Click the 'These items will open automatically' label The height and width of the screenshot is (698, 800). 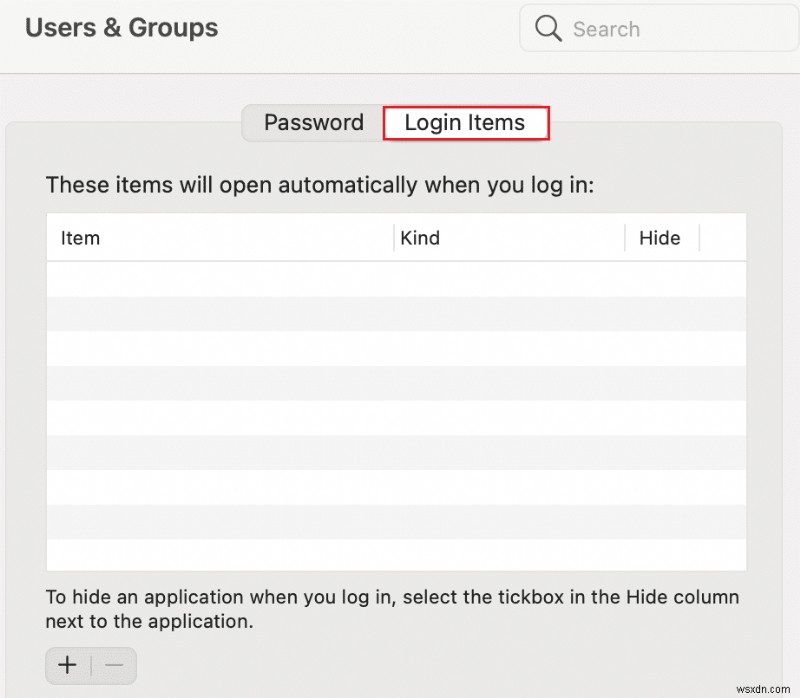[x=320, y=185]
